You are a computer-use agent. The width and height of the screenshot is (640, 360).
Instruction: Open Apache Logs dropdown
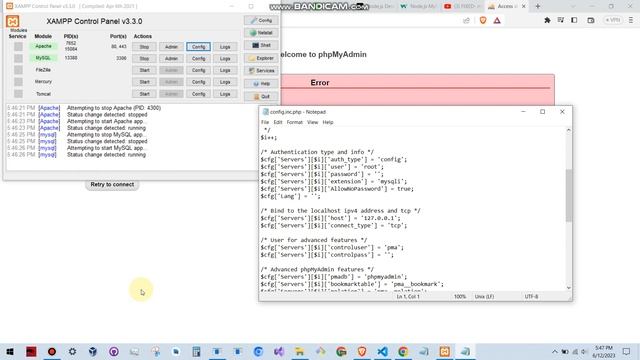[225, 47]
